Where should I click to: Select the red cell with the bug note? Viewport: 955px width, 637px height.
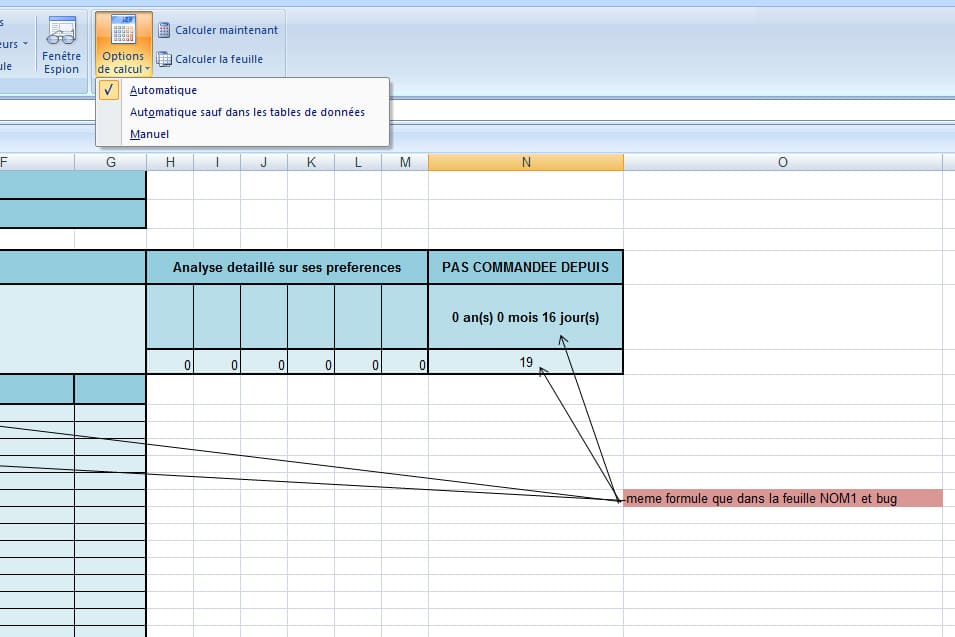pos(782,498)
